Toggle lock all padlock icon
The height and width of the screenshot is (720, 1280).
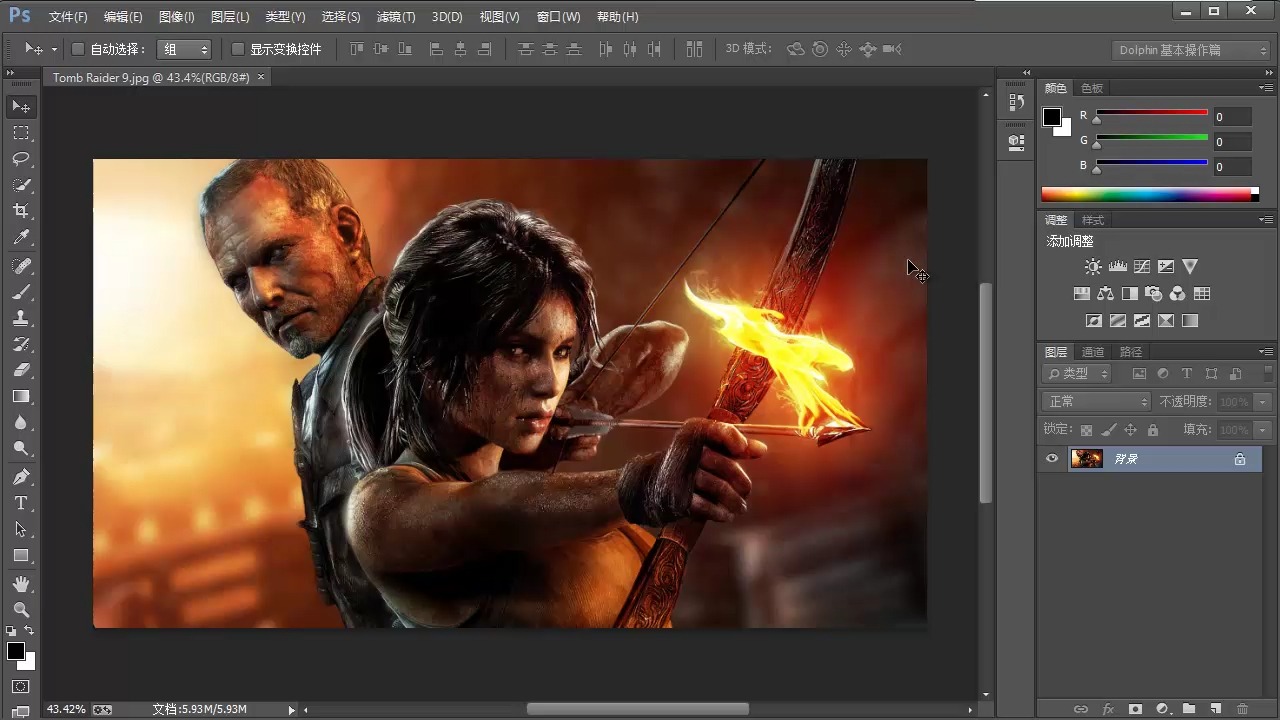pyautogui.click(x=1153, y=430)
